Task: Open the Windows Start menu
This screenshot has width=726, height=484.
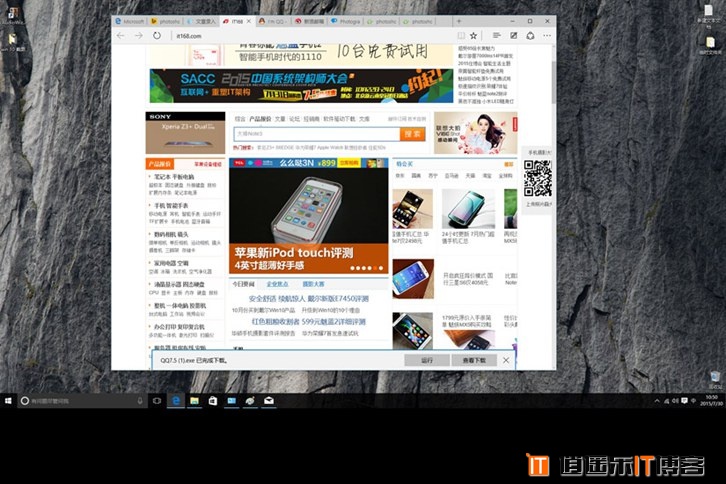Action: point(8,401)
